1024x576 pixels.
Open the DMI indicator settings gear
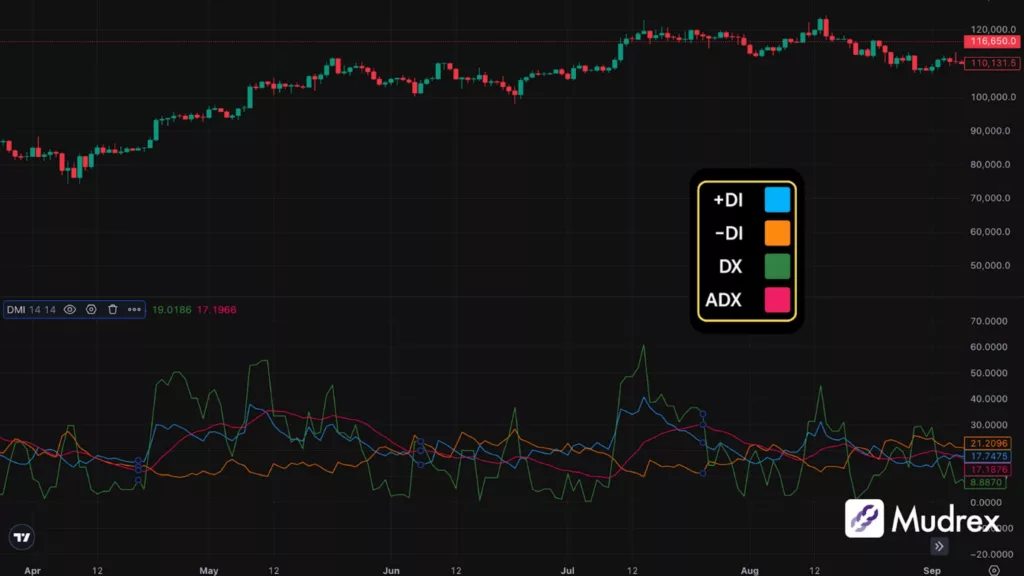91,309
